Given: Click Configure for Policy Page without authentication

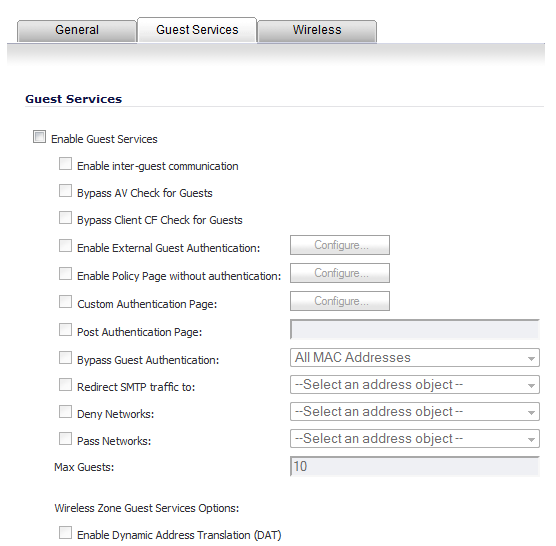Looking at the screenshot, I should (x=340, y=273).
